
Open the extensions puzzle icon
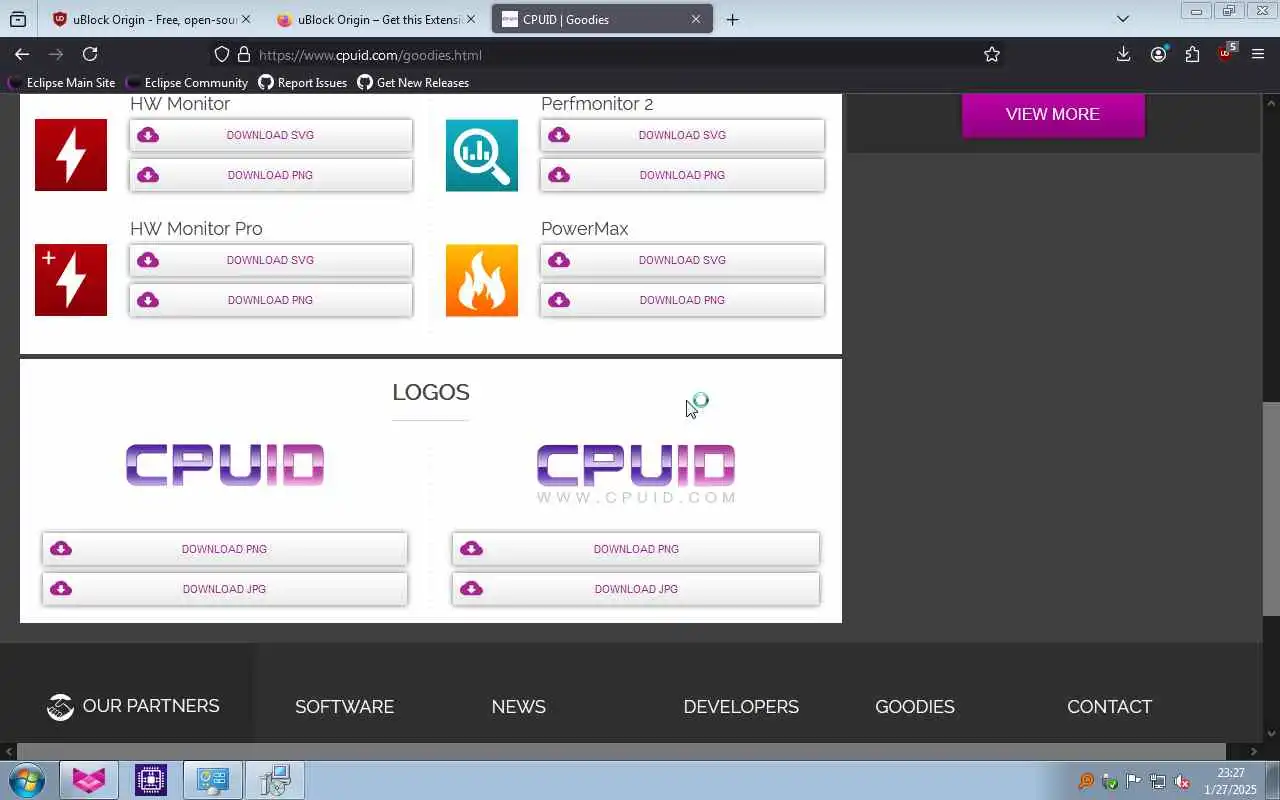pos(1192,54)
